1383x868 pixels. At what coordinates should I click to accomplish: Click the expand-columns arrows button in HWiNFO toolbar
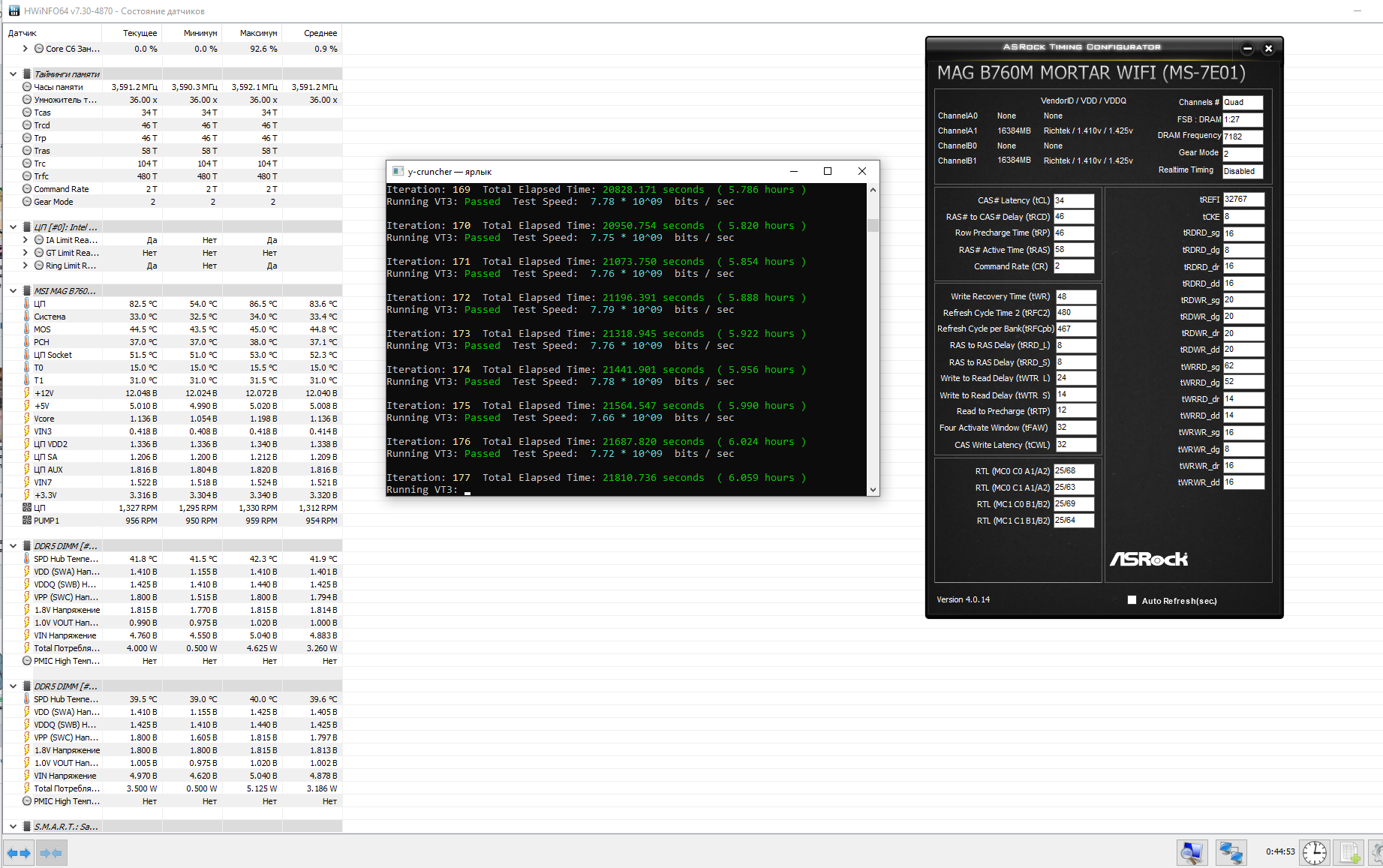click(x=19, y=853)
